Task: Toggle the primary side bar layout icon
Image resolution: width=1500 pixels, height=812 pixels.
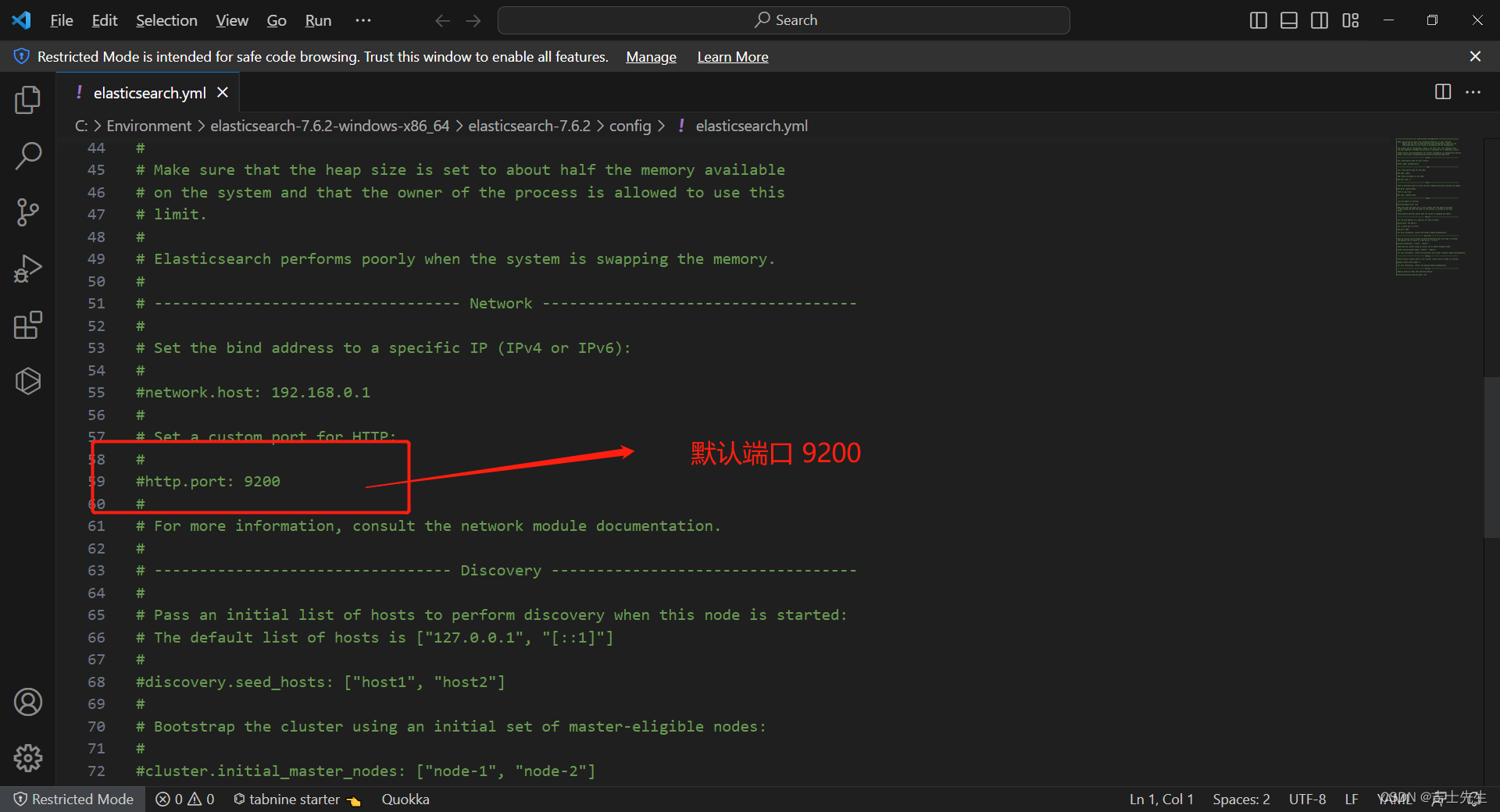Action: (x=1258, y=21)
